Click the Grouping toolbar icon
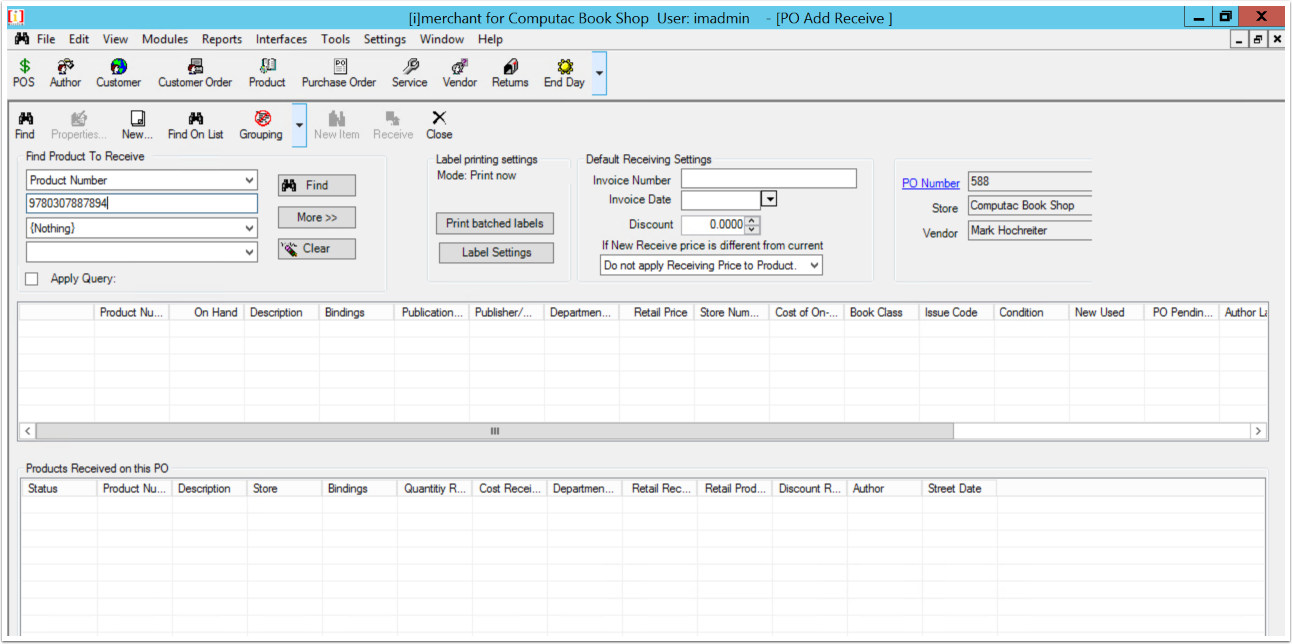The image size is (1292, 644). tap(261, 125)
